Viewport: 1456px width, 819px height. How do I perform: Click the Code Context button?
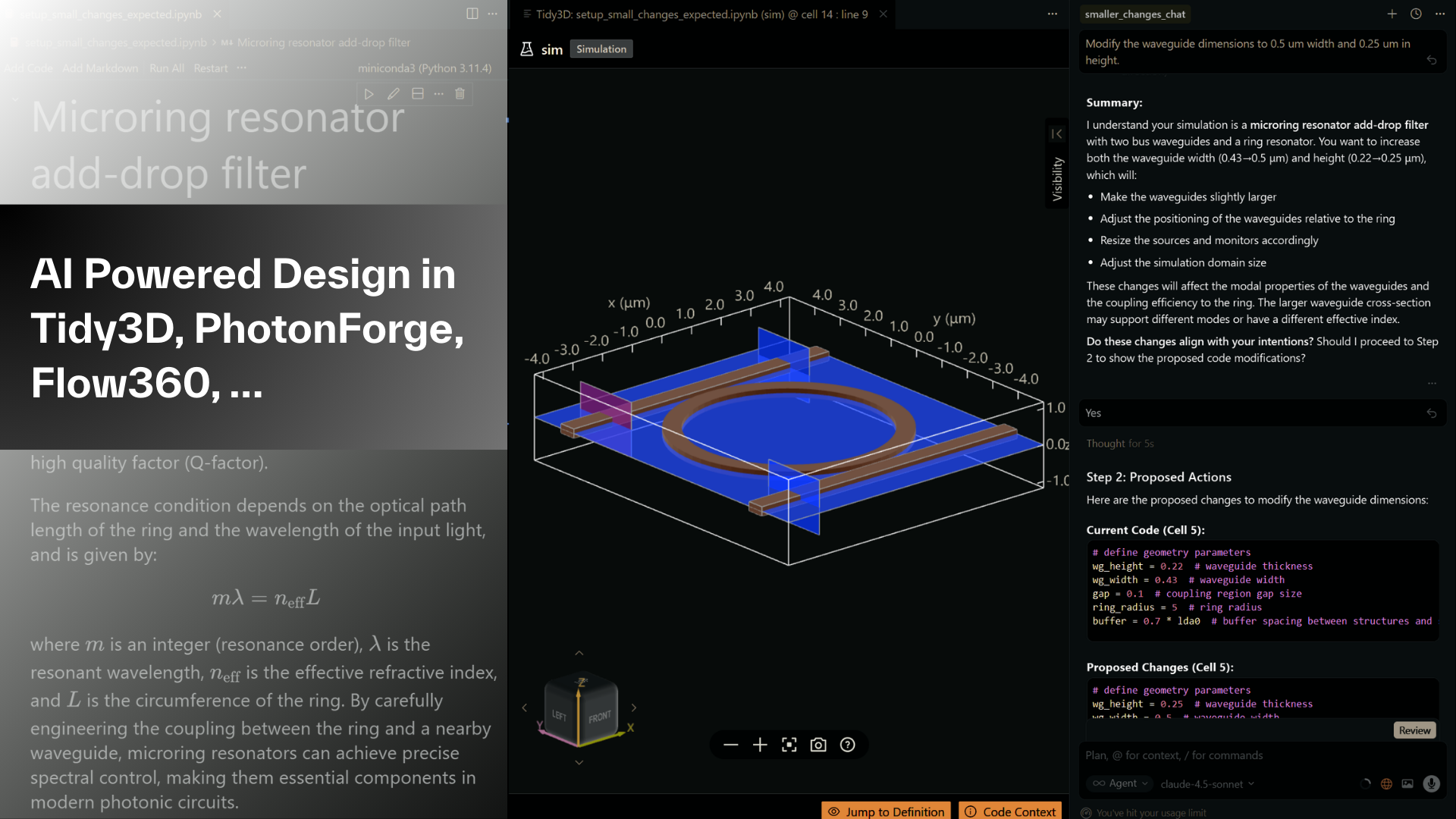(x=1012, y=811)
